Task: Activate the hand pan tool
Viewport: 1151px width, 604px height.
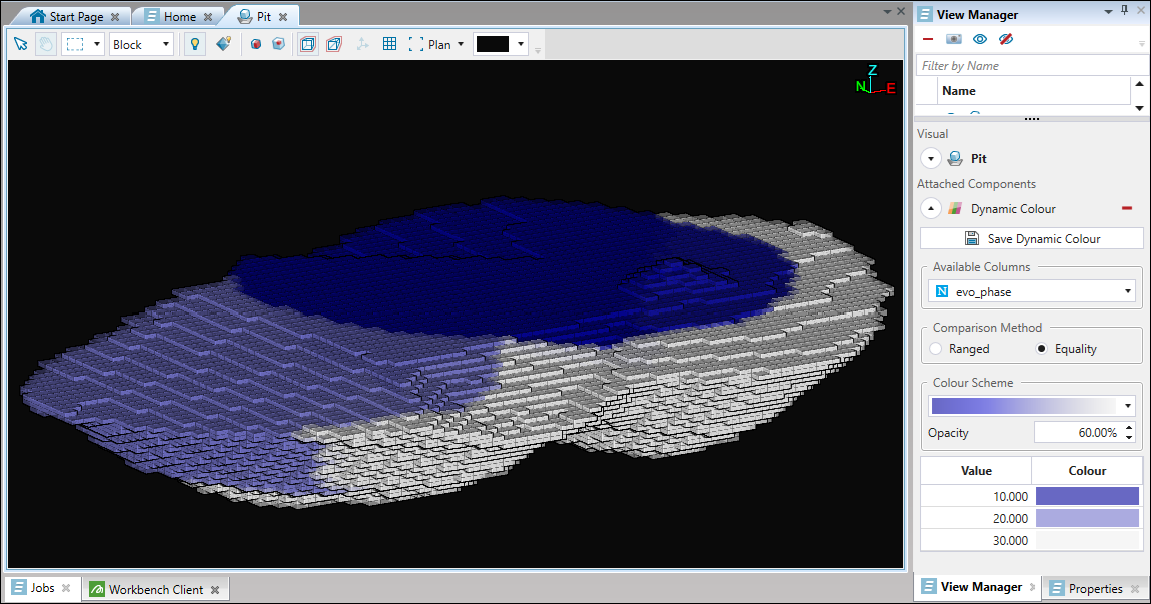Action: [x=46, y=45]
